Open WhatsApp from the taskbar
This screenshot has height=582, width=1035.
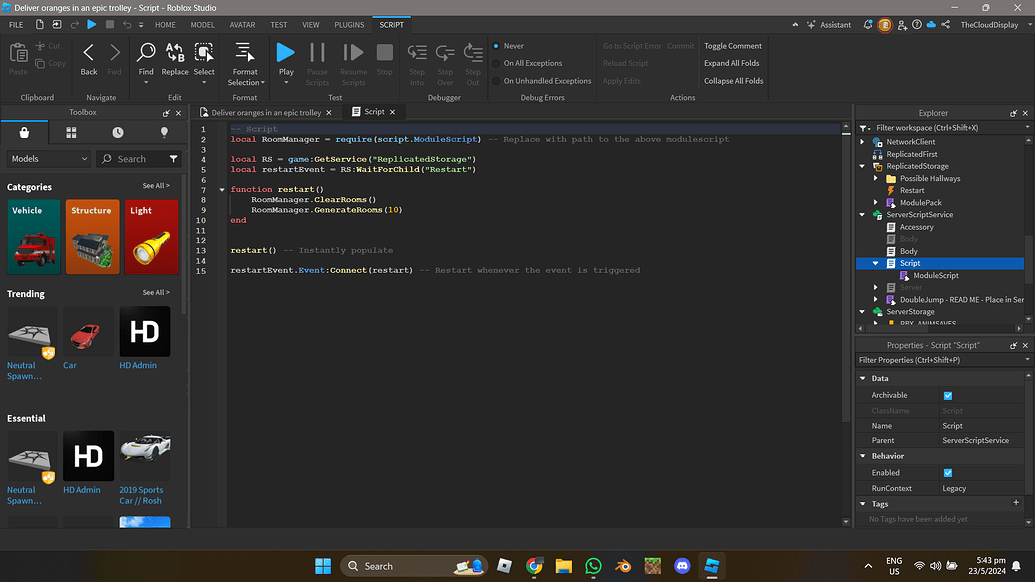(593, 566)
